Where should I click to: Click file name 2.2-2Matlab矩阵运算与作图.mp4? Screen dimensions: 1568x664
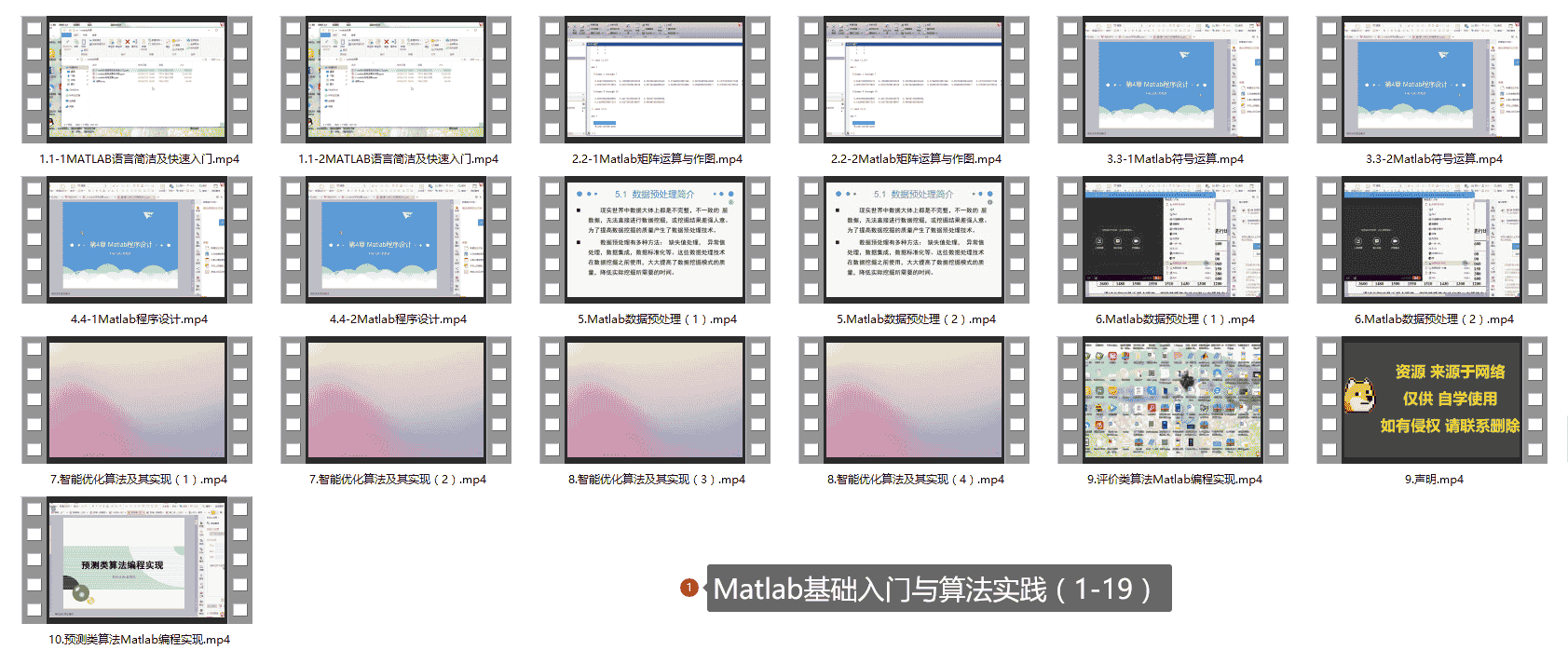point(916,159)
